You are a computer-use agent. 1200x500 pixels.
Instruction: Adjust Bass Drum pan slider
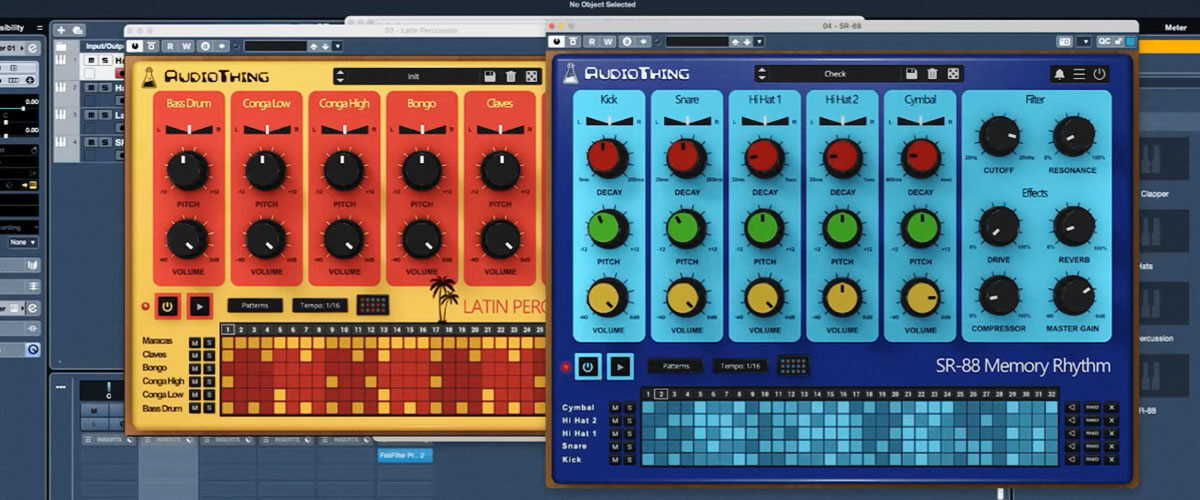[188, 130]
